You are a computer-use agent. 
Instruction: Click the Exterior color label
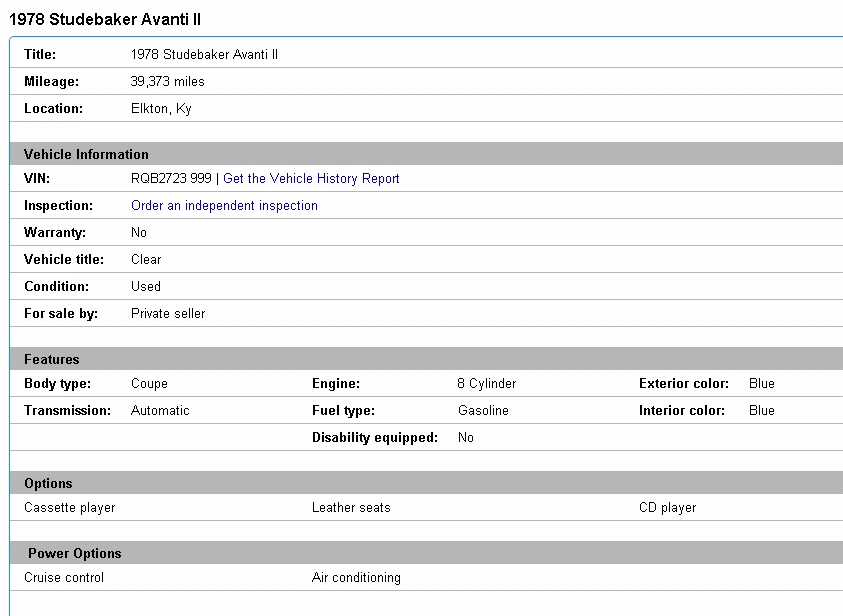(x=684, y=384)
